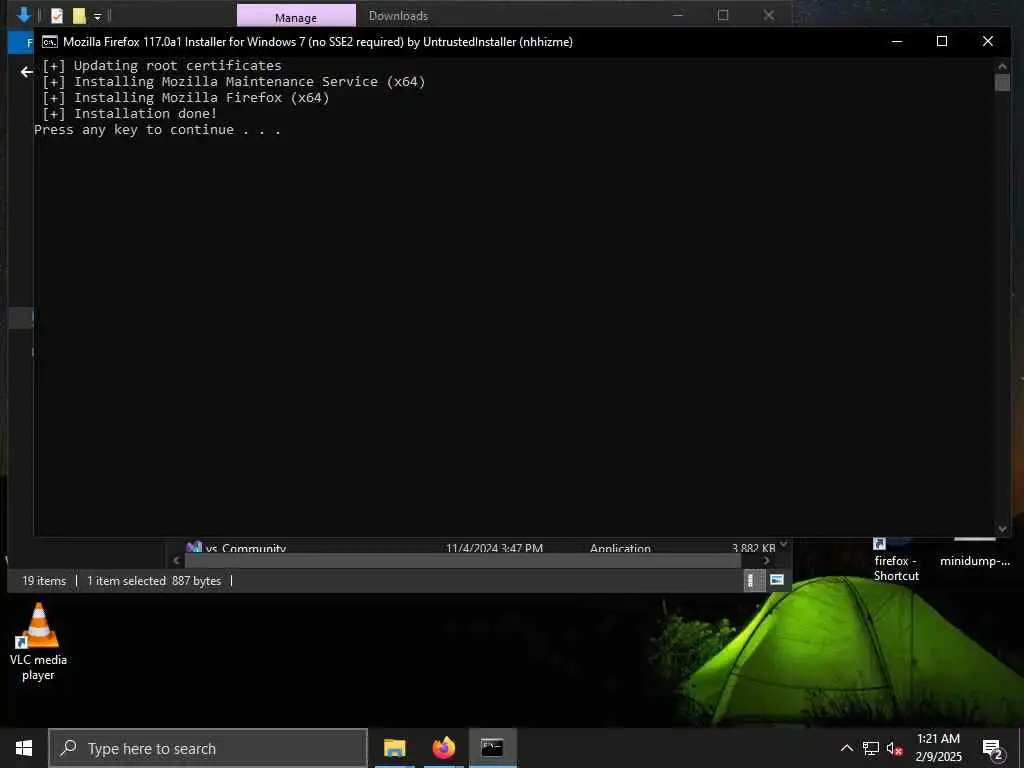Viewport: 1024px width, 768px height.
Task: Minimize the Downloads Explorer window
Action: [x=678, y=15]
